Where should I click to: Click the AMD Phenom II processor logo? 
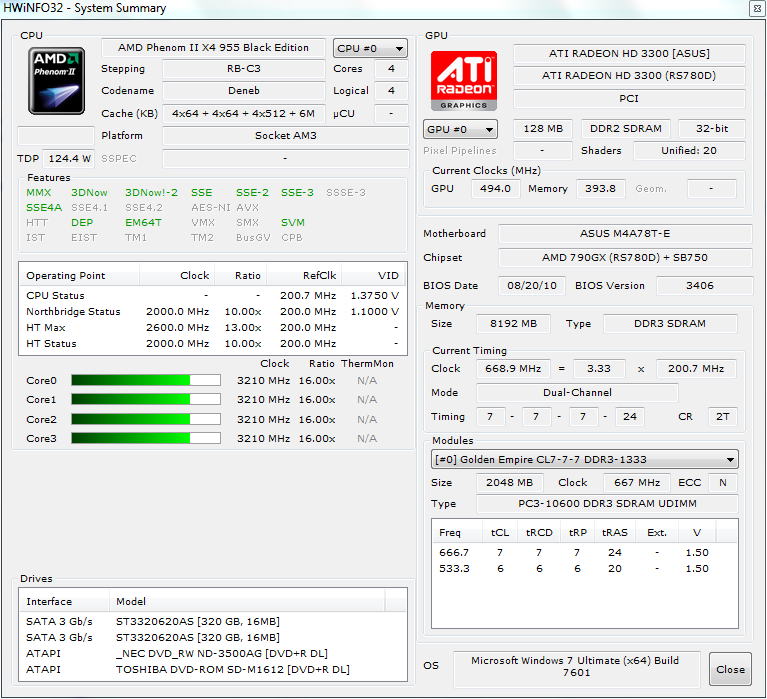point(56,81)
